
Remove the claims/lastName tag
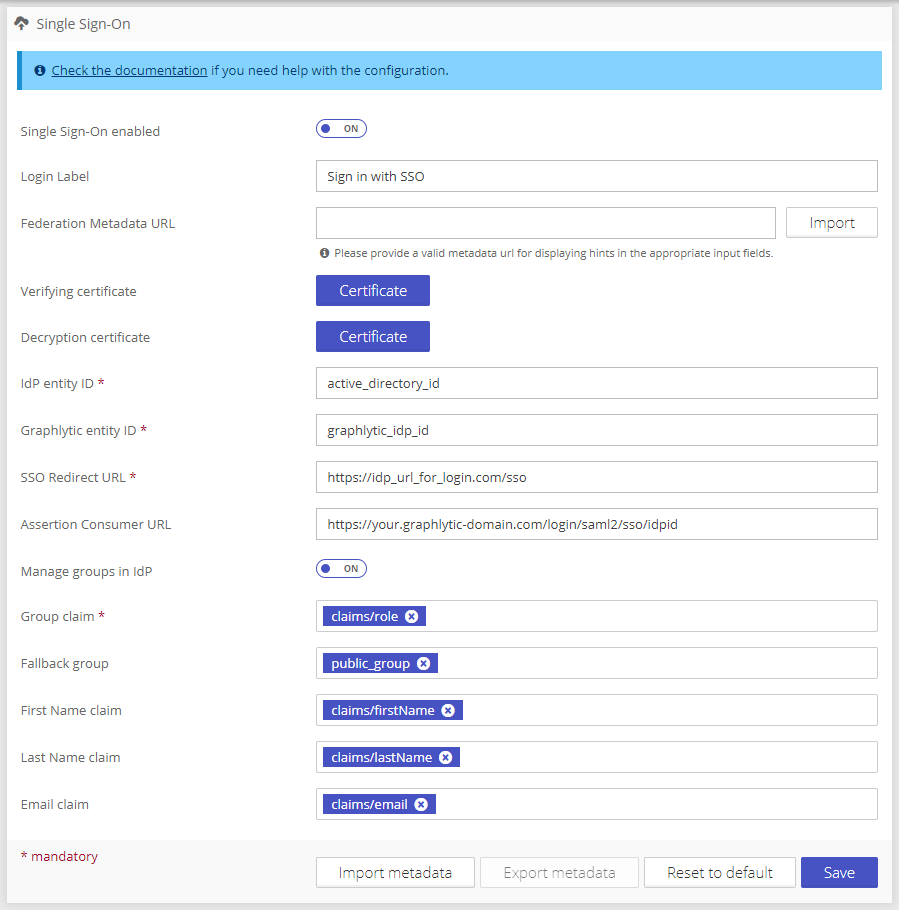coord(445,758)
